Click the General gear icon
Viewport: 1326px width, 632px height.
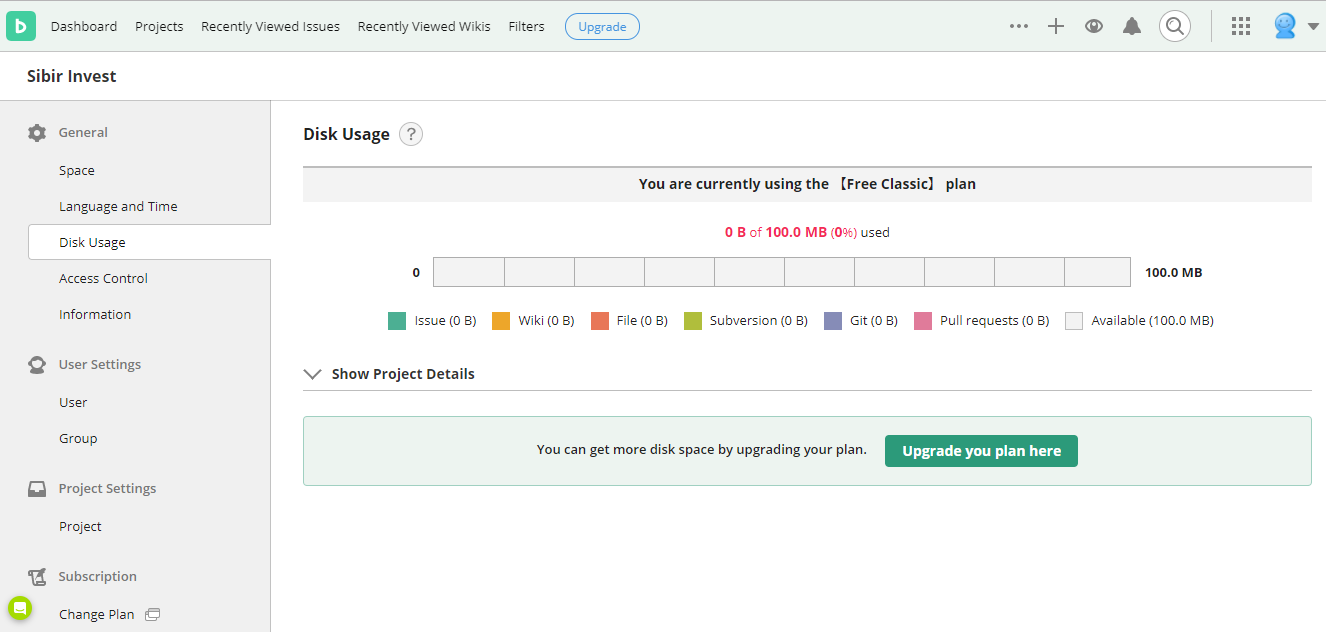coord(37,133)
